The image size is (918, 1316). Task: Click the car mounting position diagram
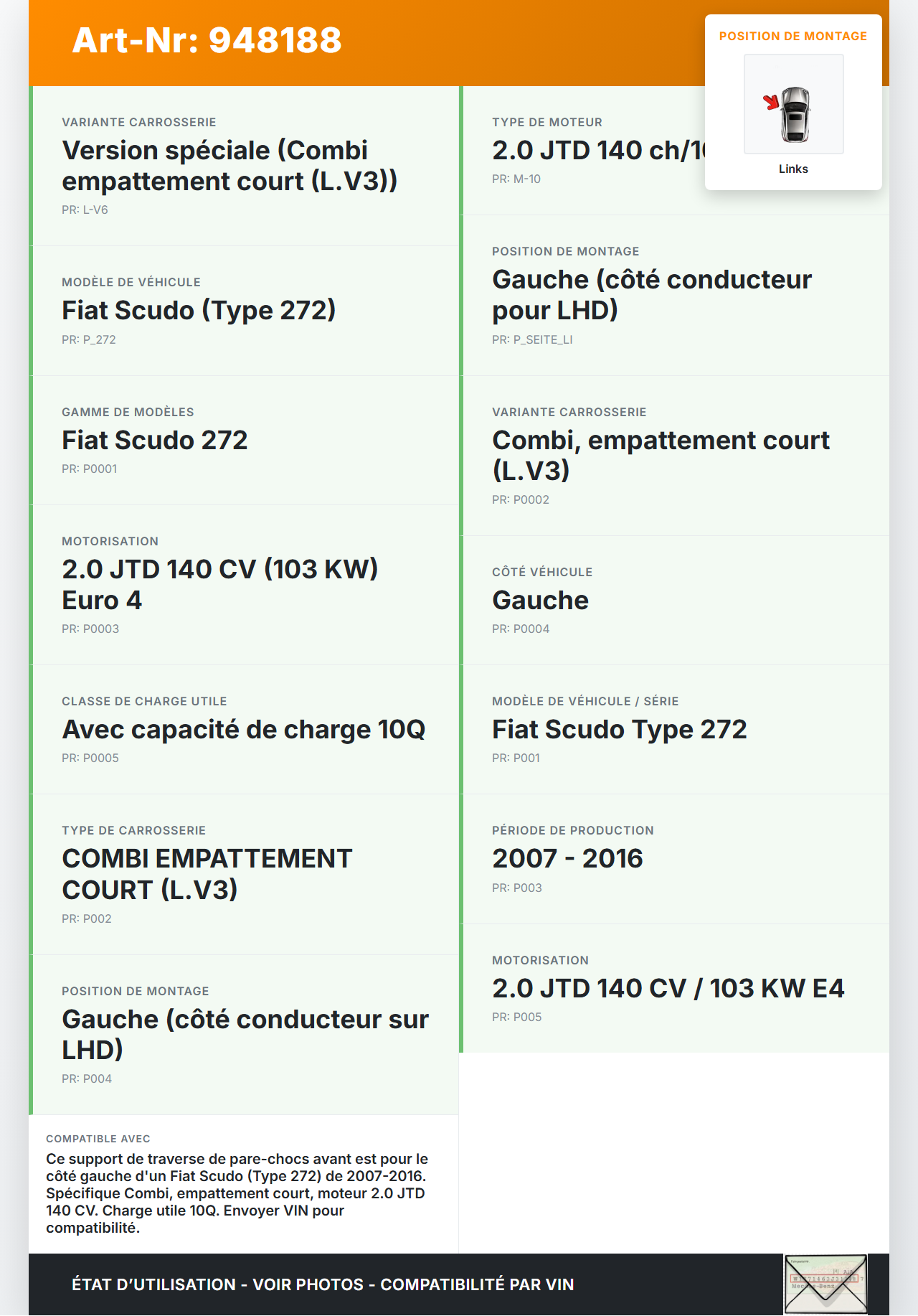tap(794, 105)
